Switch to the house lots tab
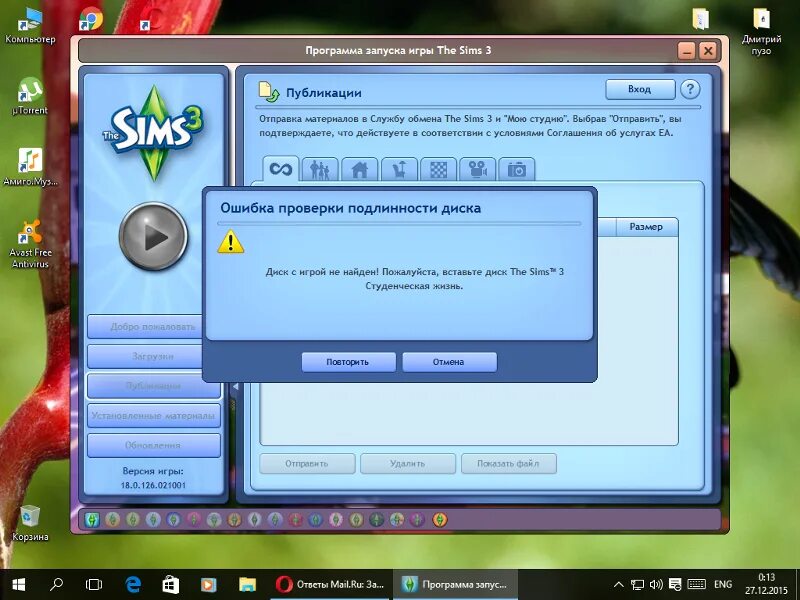 [x=359, y=169]
